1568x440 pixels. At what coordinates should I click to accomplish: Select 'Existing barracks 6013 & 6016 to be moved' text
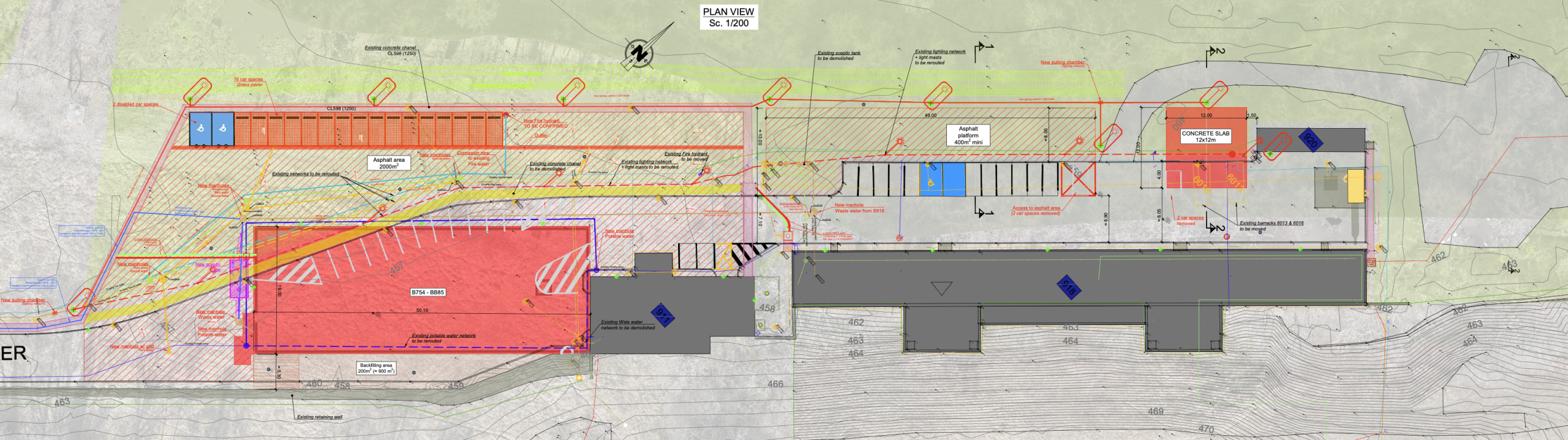click(x=1272, y=226)
